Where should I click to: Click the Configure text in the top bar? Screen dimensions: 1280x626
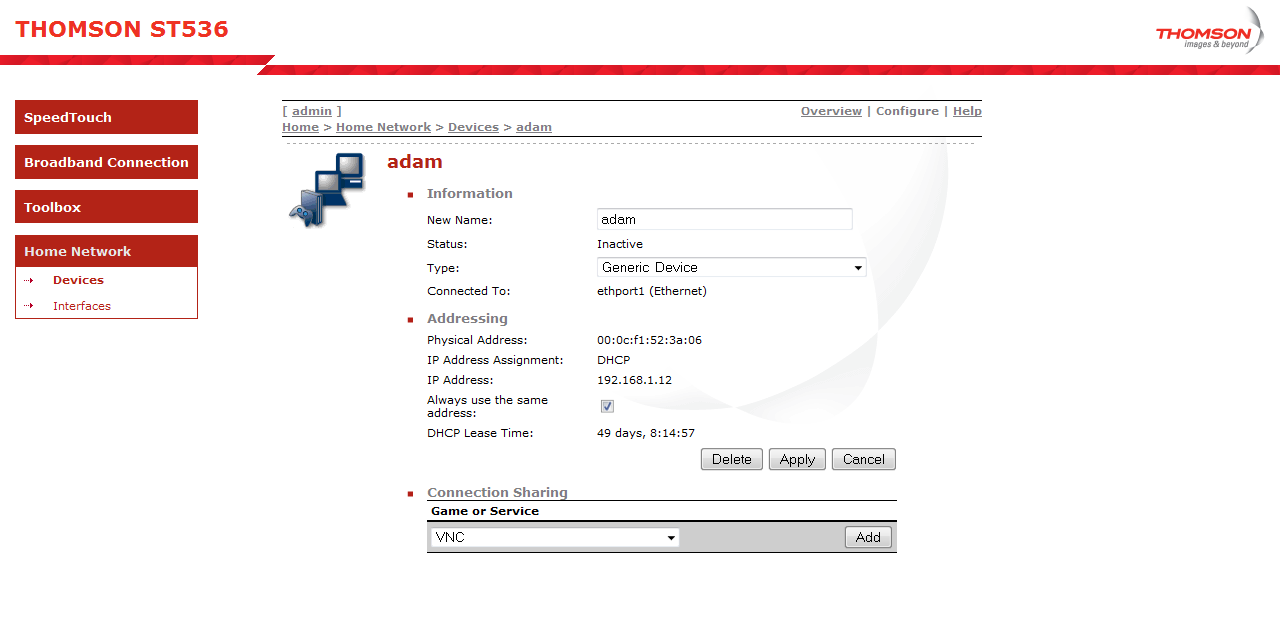click(x=907, y=111)
